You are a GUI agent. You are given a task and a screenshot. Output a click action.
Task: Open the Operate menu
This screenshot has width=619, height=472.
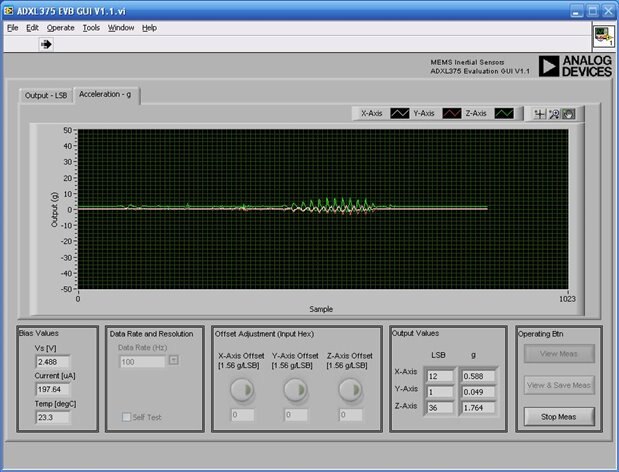60,28
